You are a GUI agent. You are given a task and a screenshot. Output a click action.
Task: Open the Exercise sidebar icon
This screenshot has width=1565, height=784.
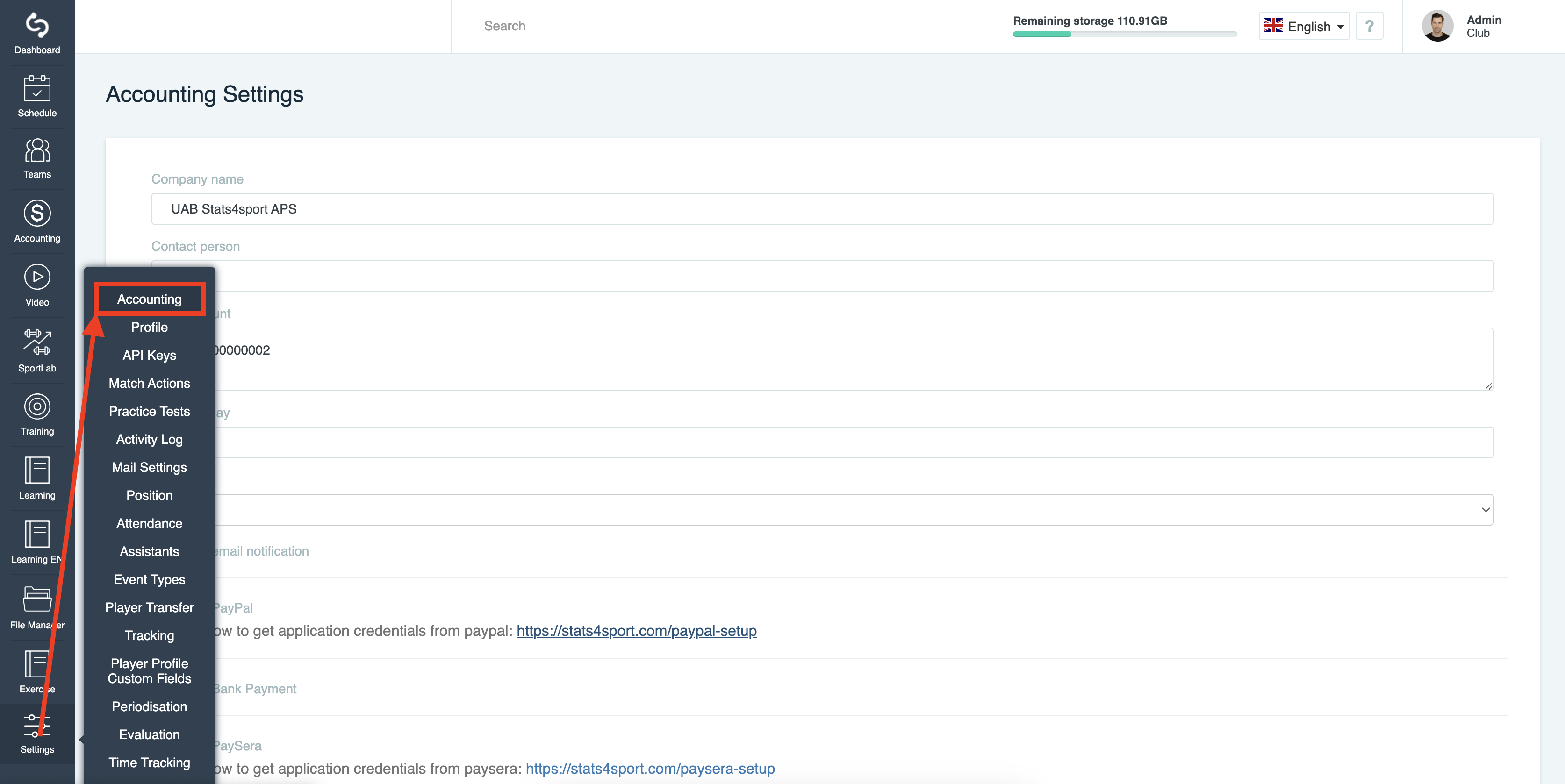[x=37, y=664]
